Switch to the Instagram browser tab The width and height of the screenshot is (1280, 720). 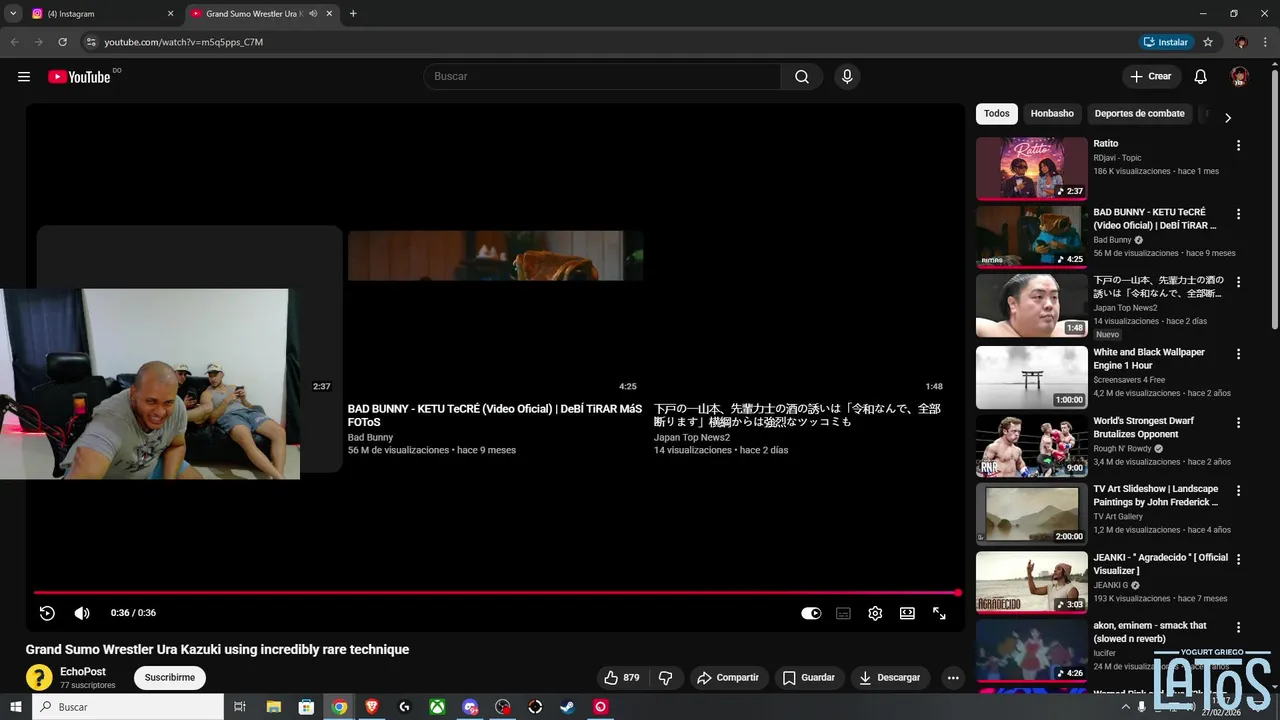pos(100,14)
